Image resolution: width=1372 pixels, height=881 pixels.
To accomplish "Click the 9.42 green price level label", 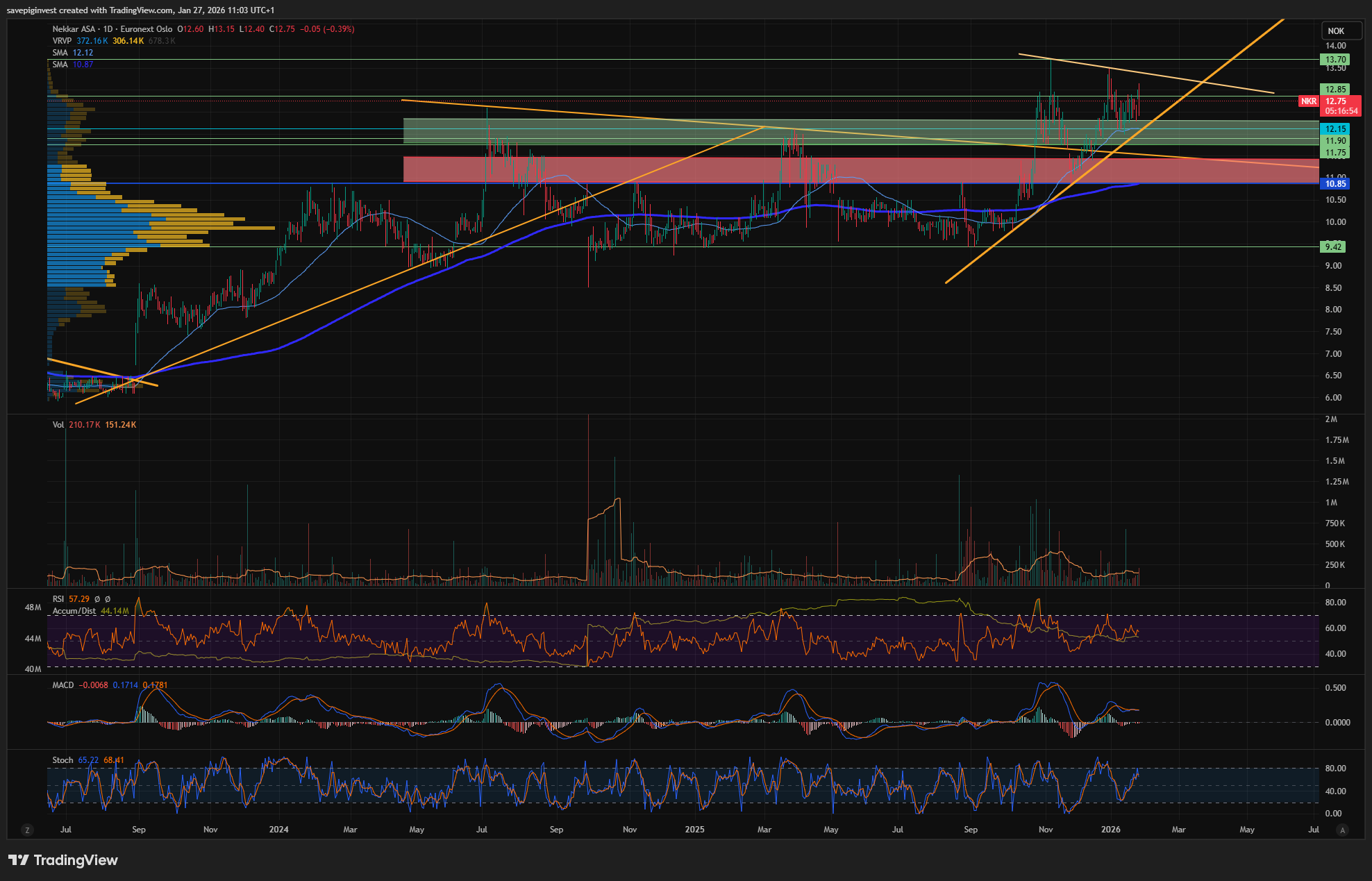I will coord(1333,246).
